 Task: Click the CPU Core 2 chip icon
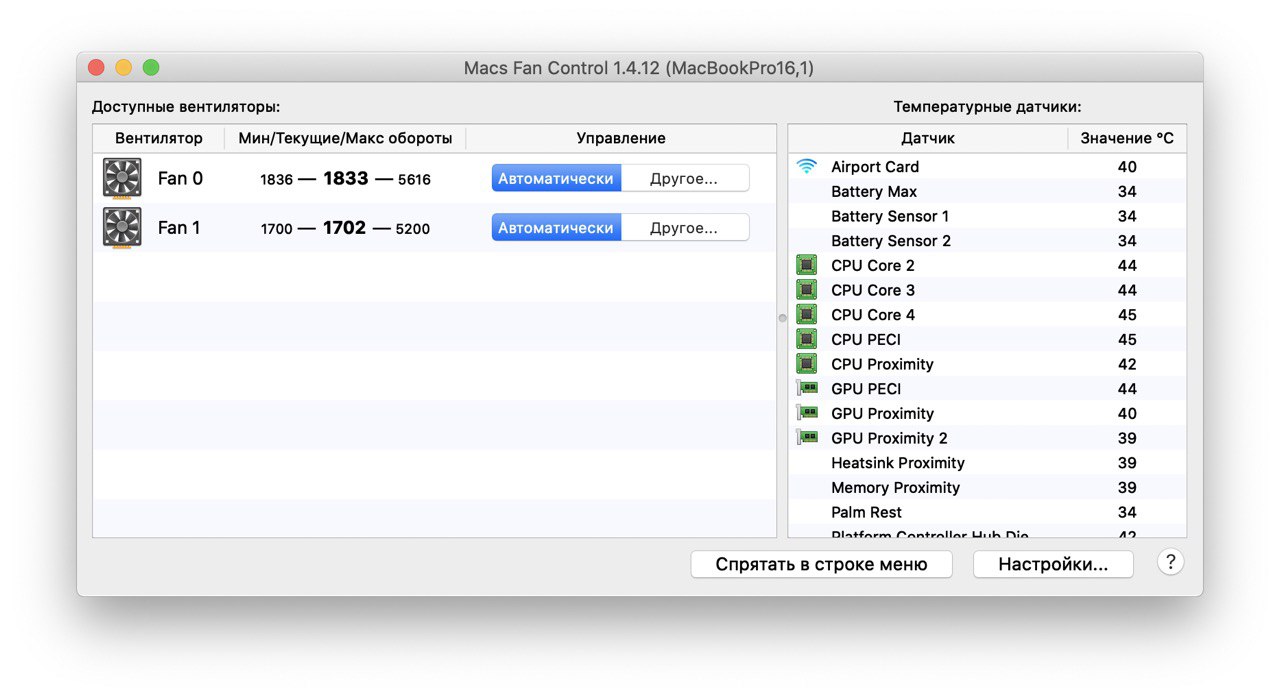pyautogui.click(x=807, y=265)
